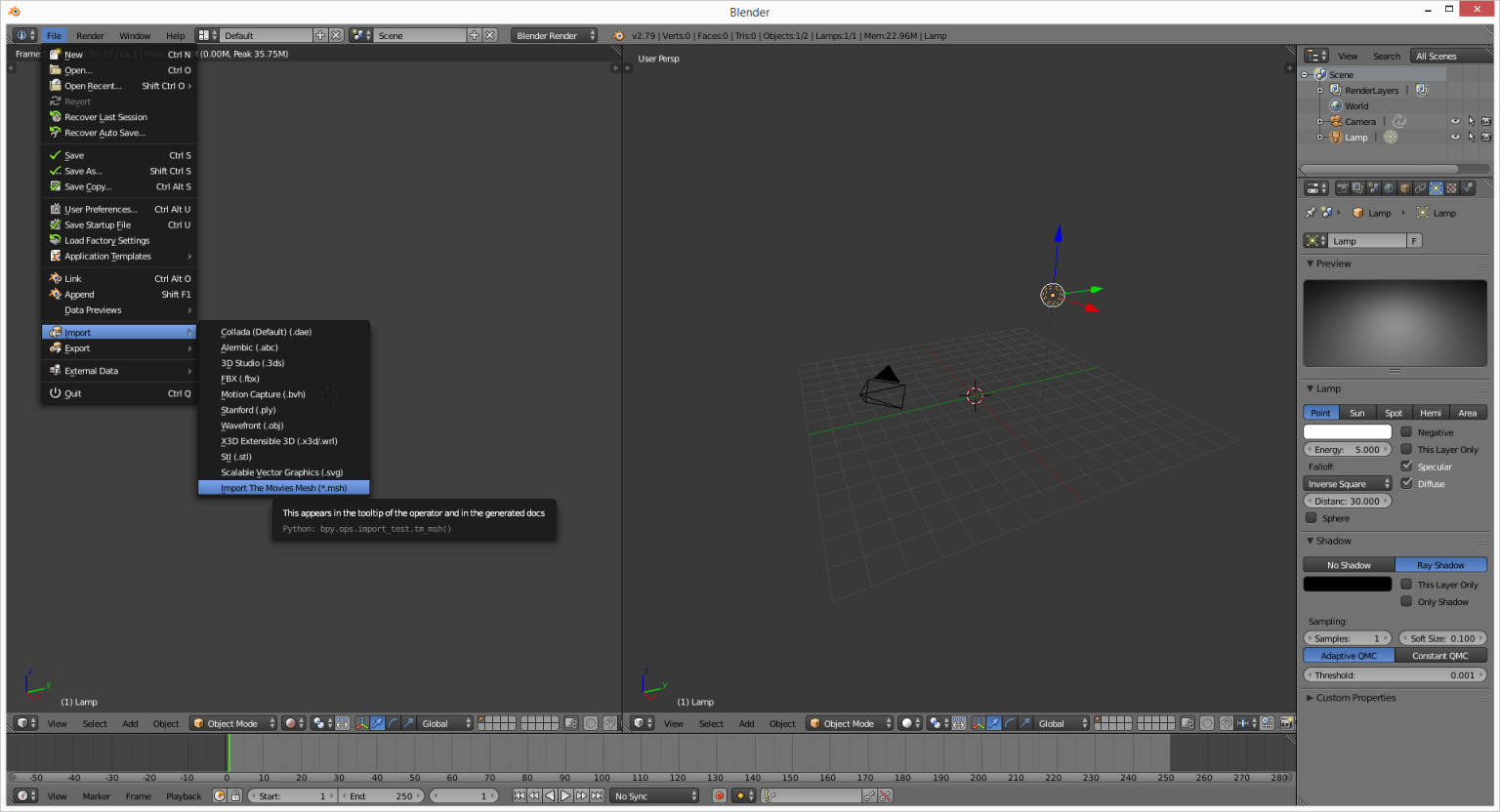Toggle frame range lock icon in timeline
The width and height of the screenshot is (1500, 812).
pos(235,796)
